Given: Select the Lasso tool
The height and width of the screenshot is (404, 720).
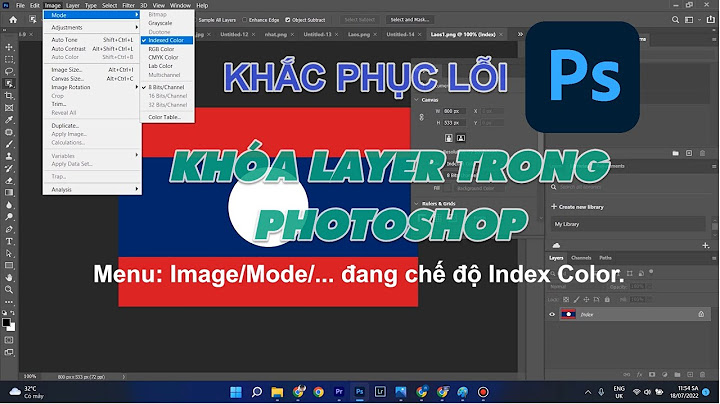Looking at the screenshot, I should [x=9, y=71].
